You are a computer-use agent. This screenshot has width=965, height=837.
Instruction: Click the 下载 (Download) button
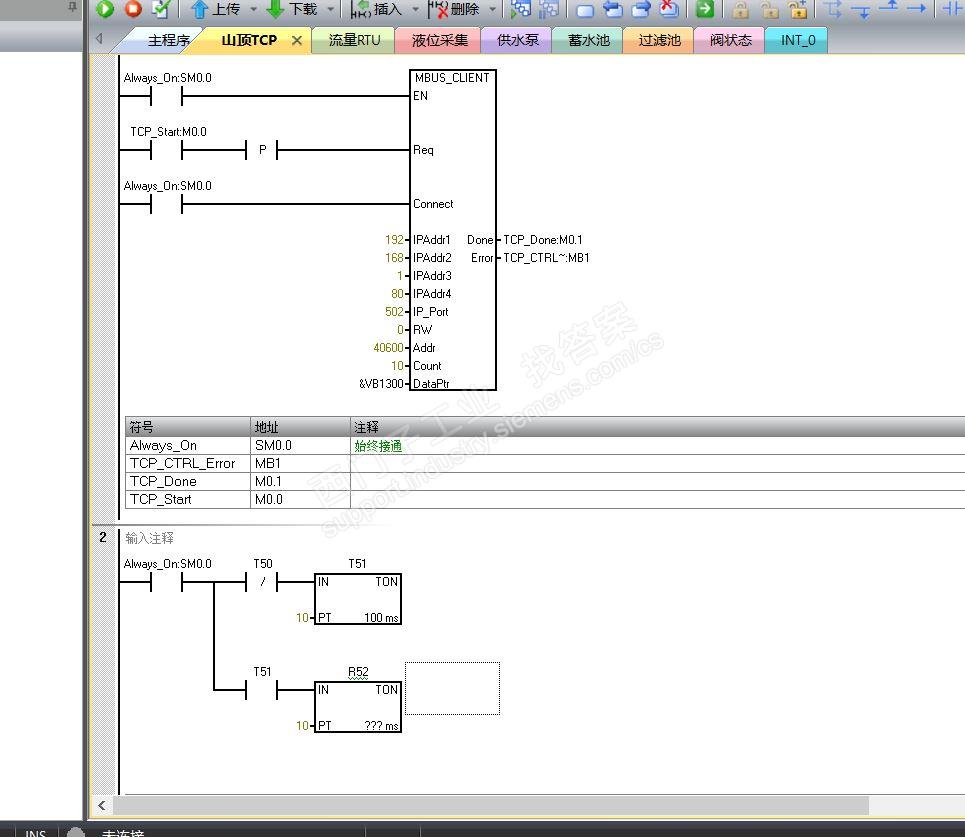pos(292,9)
